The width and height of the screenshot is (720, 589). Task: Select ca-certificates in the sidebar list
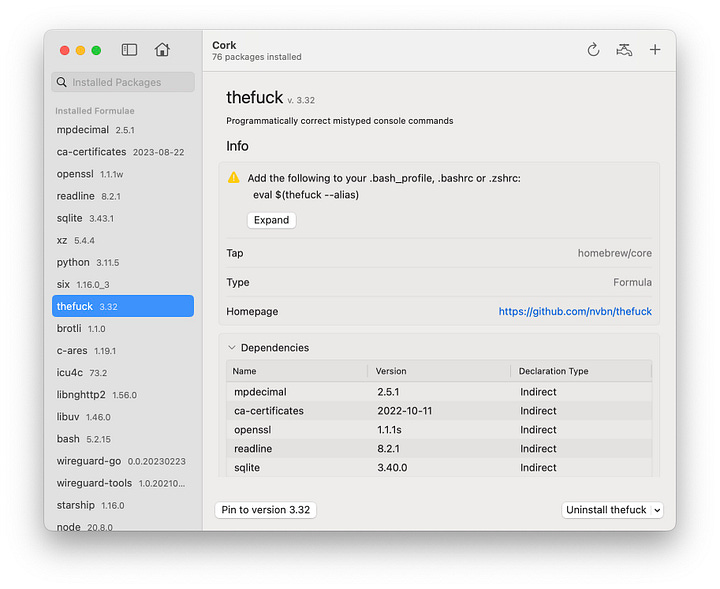coord(123,152)
